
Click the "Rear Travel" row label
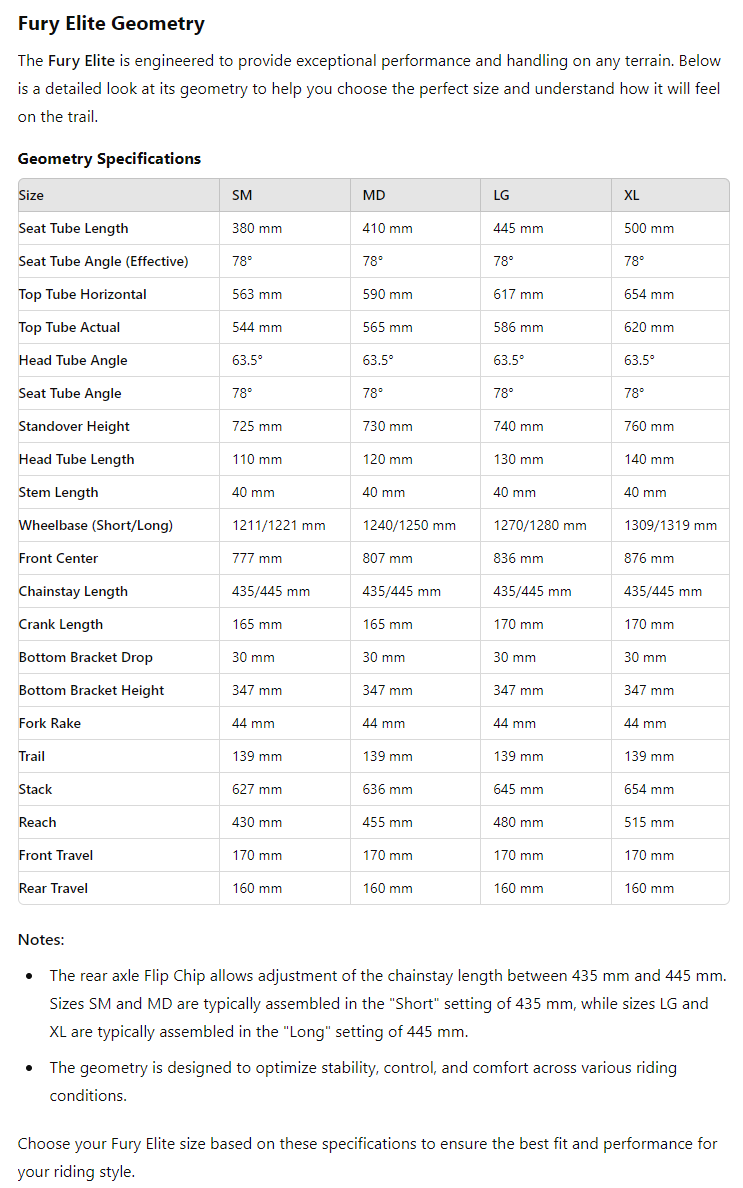[53, 888]
